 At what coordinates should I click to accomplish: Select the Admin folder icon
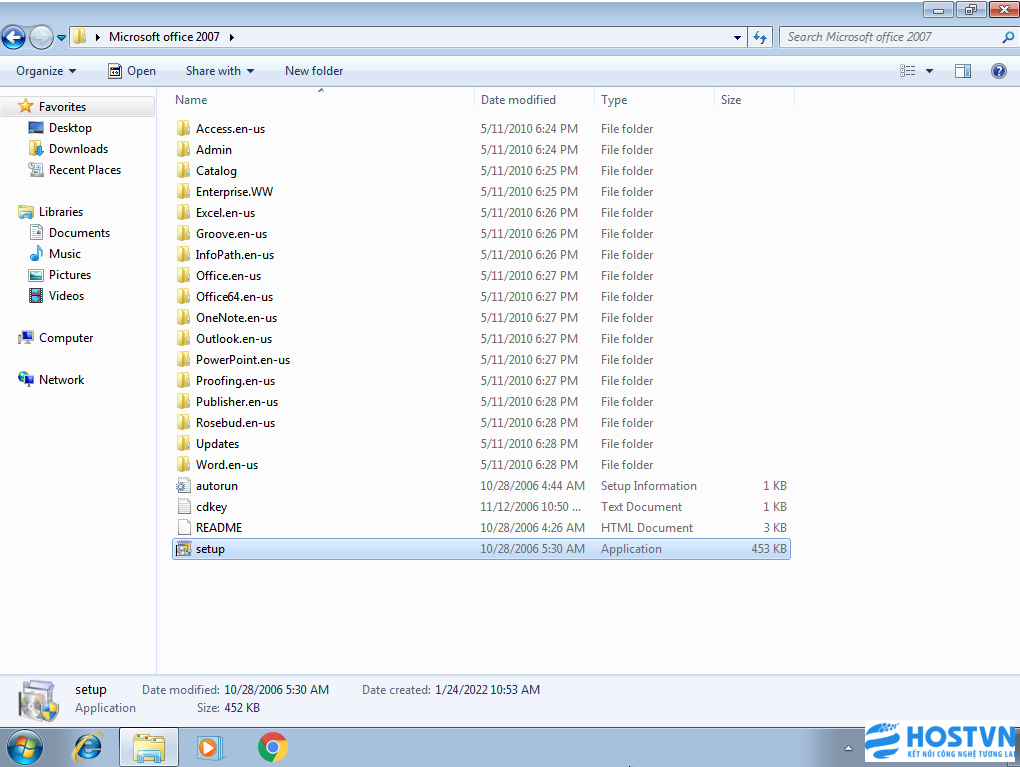point(183,150)
